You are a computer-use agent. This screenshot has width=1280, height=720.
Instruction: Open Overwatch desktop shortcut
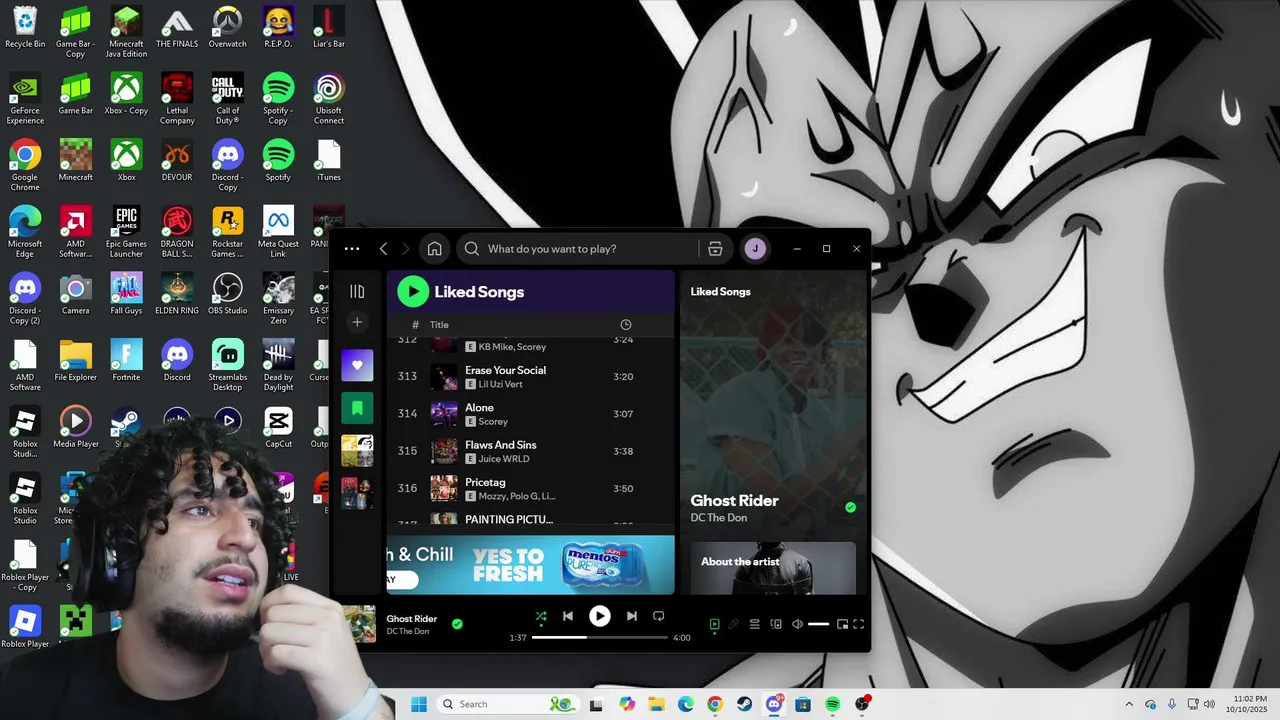tap(227, 27)
